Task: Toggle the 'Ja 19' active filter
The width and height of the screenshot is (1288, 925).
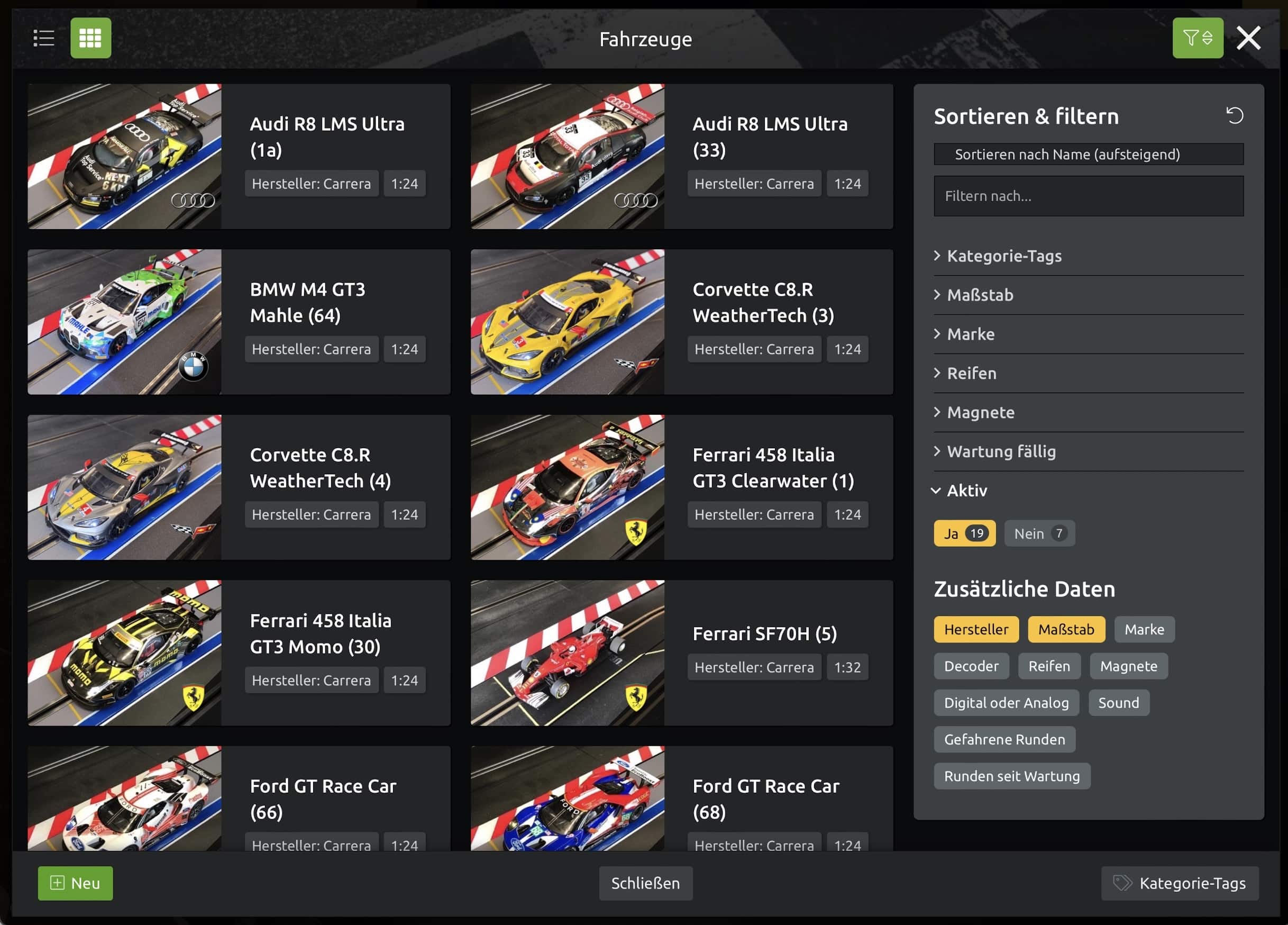Action: coord(964,533)
